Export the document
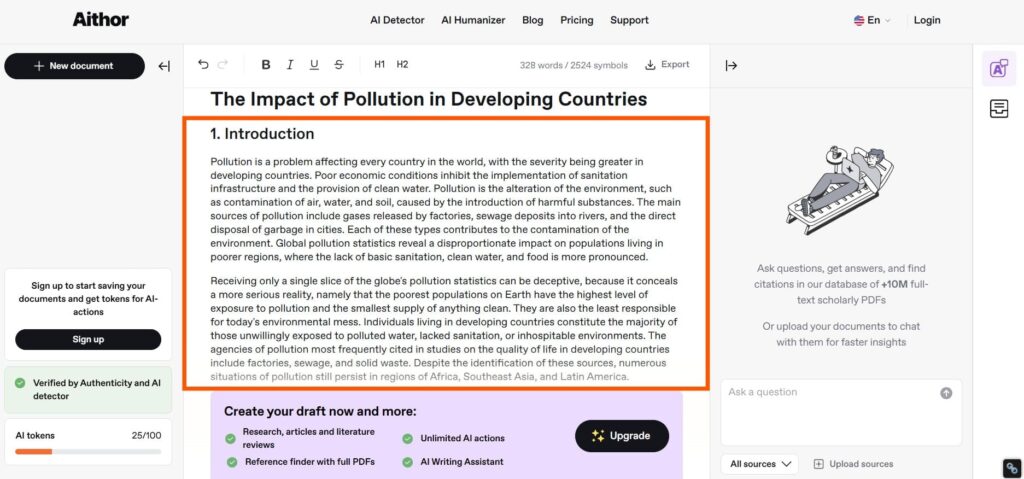 coord(667,64)
